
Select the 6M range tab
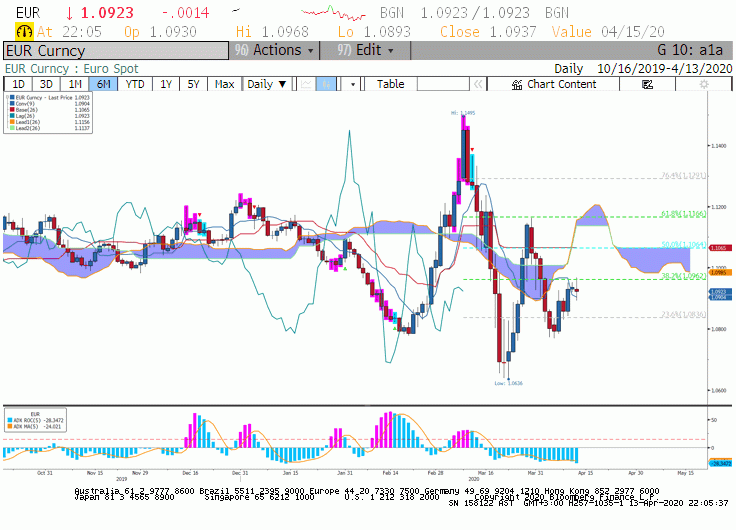point(103,84)
